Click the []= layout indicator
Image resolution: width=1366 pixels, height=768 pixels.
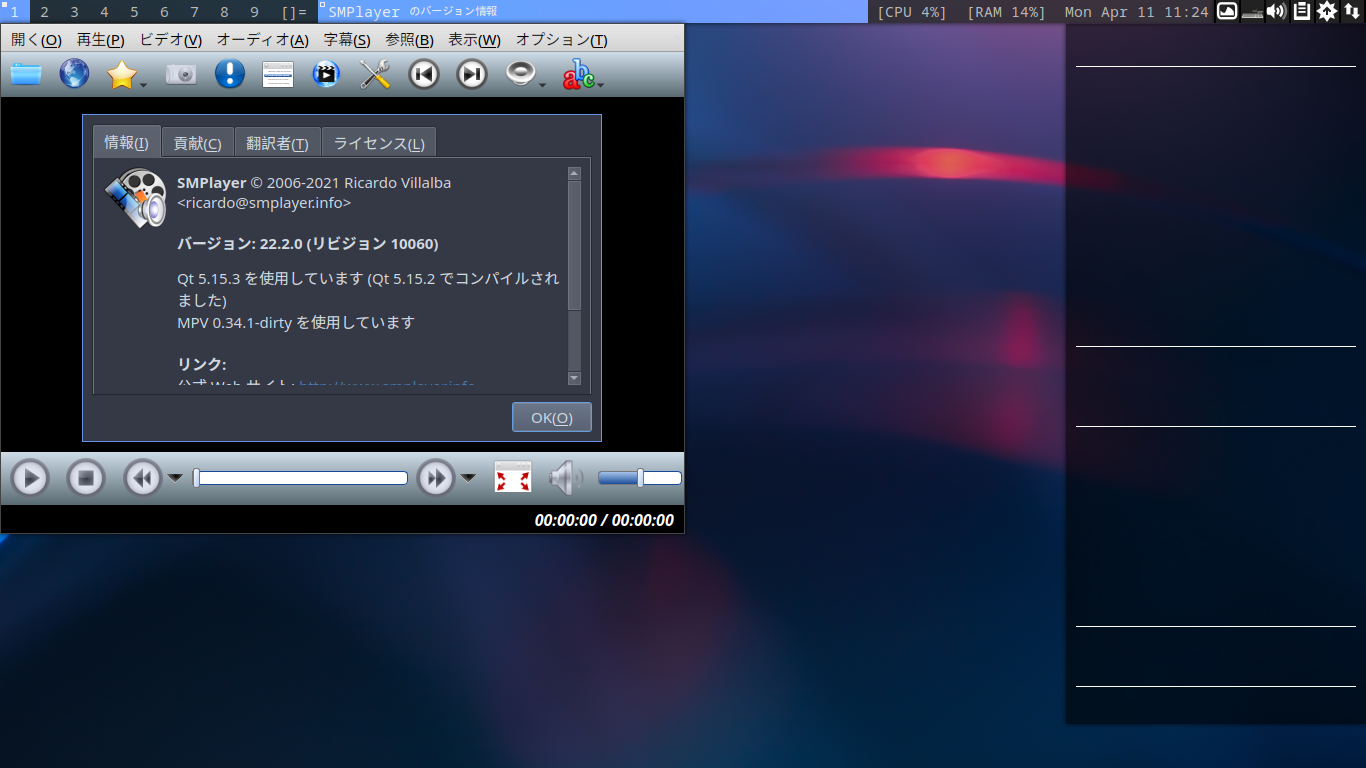tap(294, 12)
